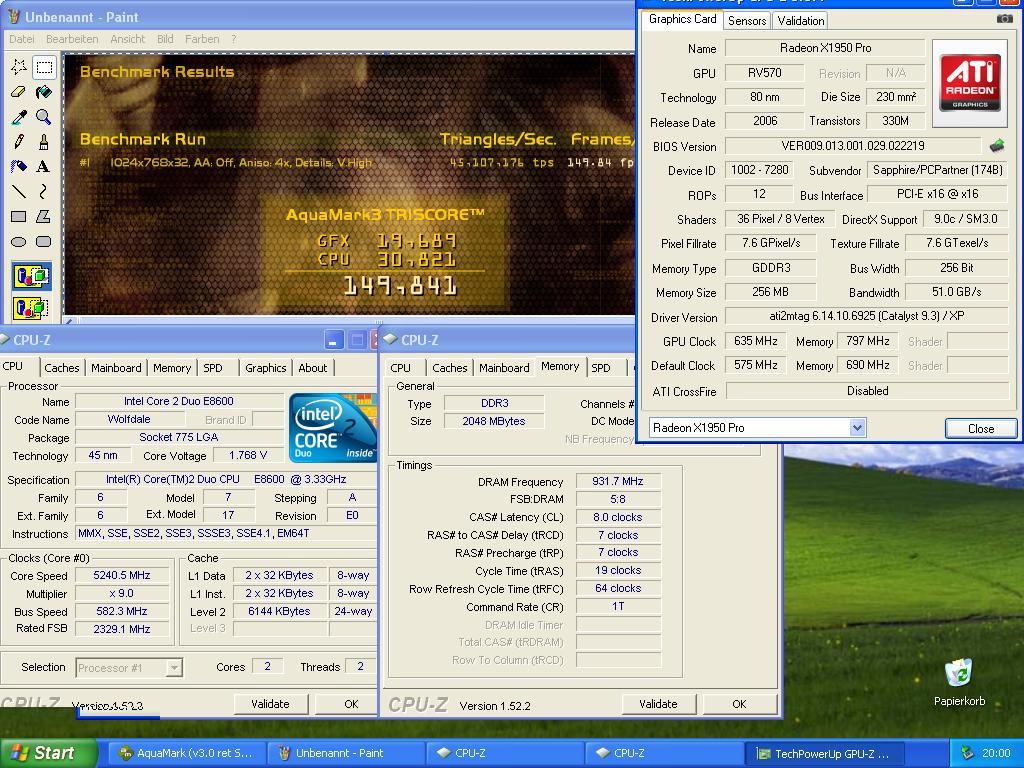Click the Driver Version field in GPU-Z
This screenshot has height=768, width=1024.
coord(867,316)
